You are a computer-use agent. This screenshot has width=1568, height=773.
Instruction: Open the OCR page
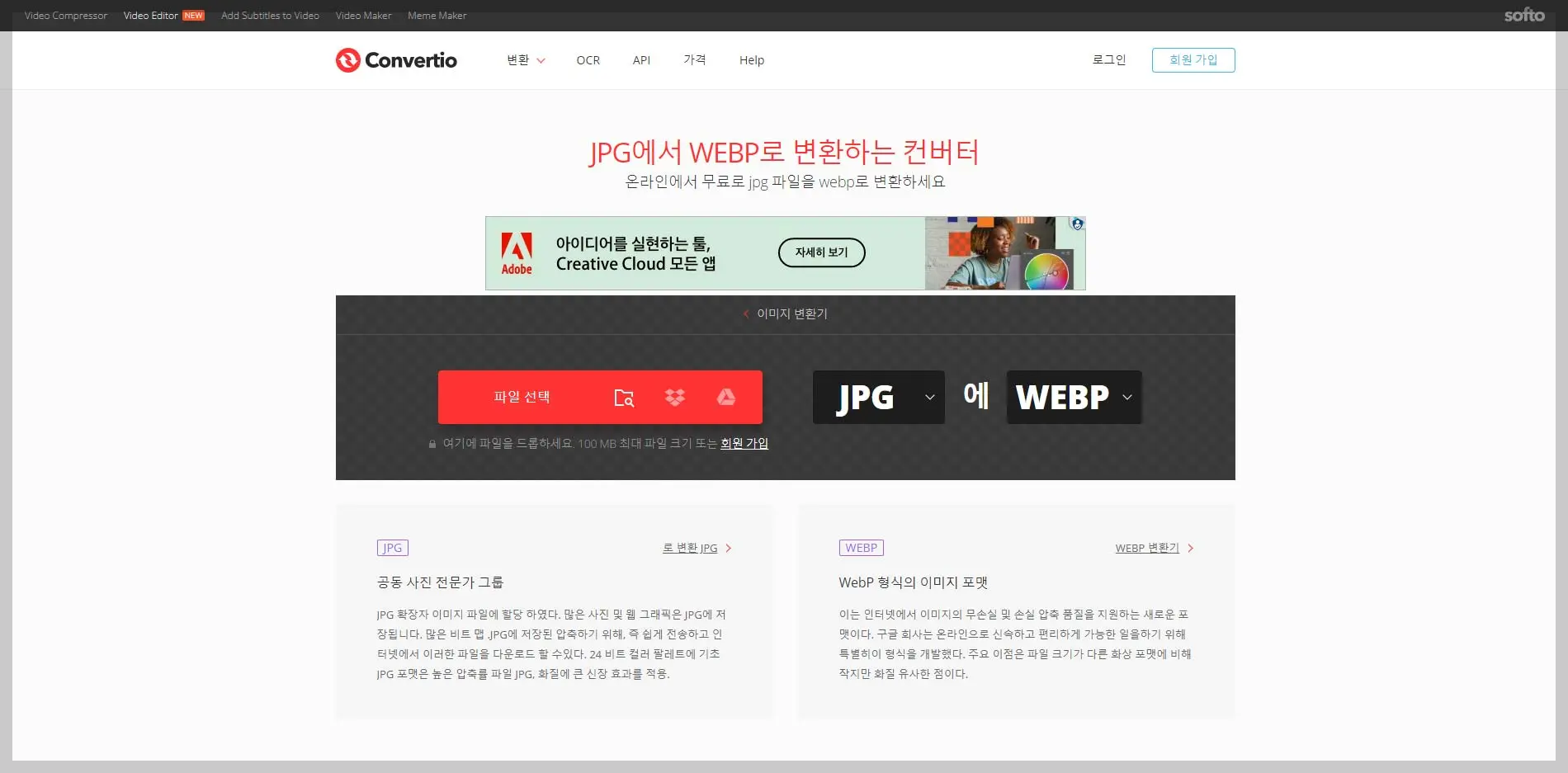[588, 60]
